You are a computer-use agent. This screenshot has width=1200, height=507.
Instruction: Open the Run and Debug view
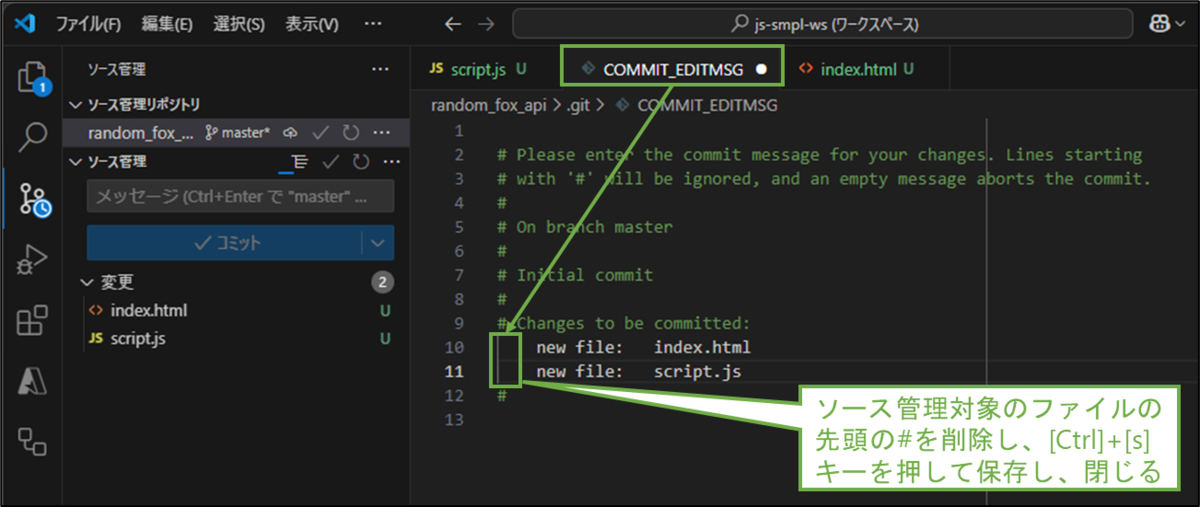click(x=33, y=260)
